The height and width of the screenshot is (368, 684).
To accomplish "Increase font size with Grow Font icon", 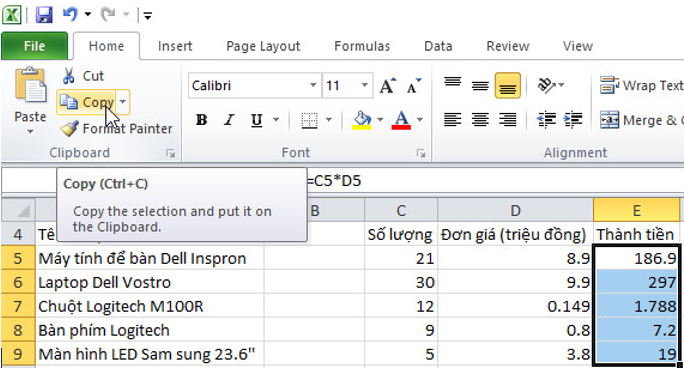I will tap(388, 85).
